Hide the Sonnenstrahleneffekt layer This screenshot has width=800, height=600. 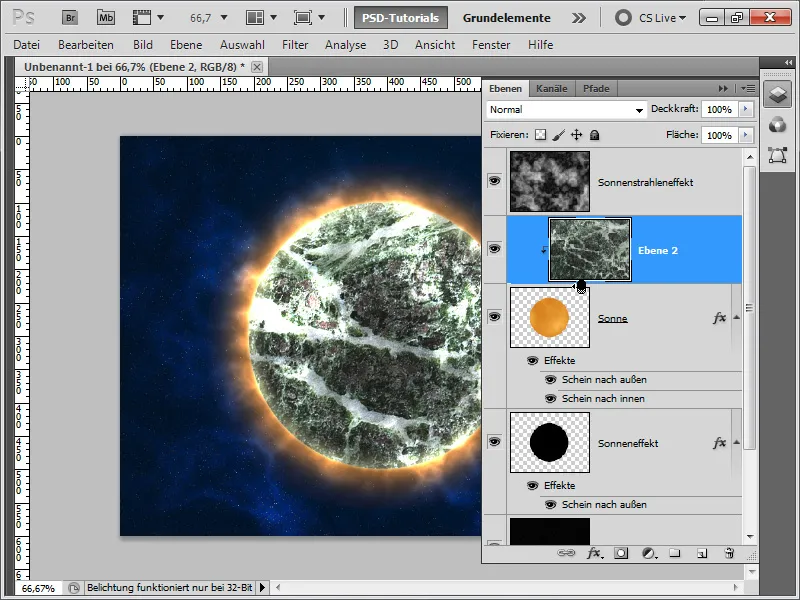[x=494, y=181]
